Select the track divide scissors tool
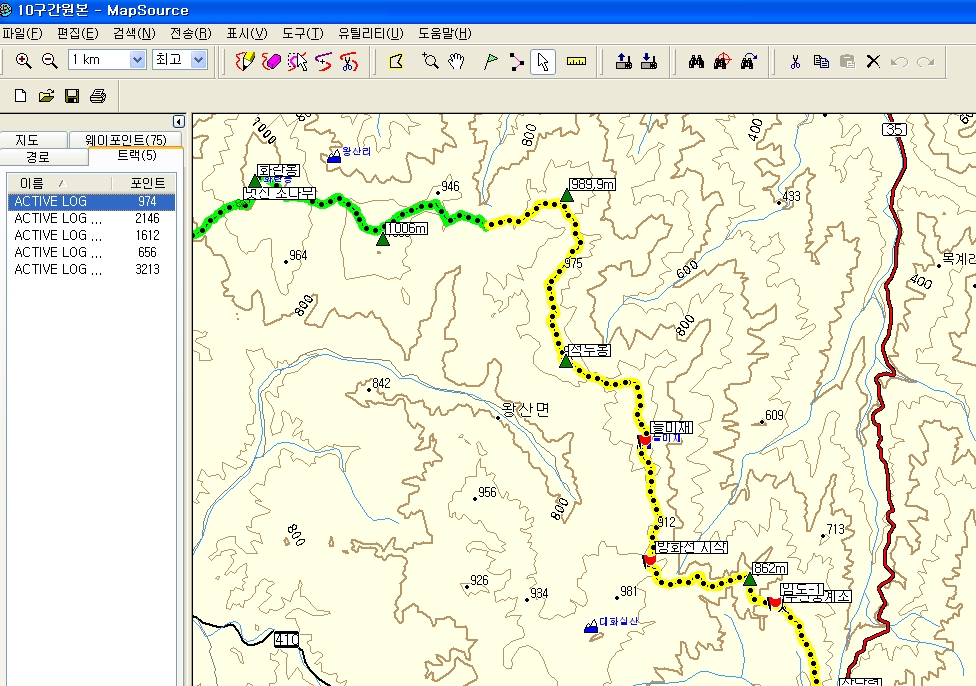This screenshot has height=686, width=976. coord(349,61)
